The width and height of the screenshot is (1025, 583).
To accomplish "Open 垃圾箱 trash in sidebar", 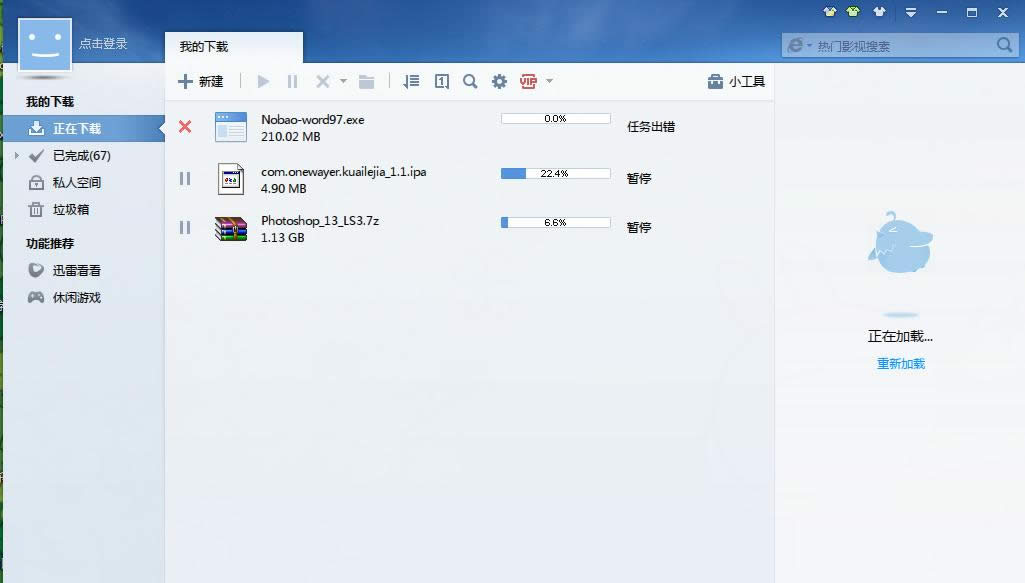I will coord(71,209).
